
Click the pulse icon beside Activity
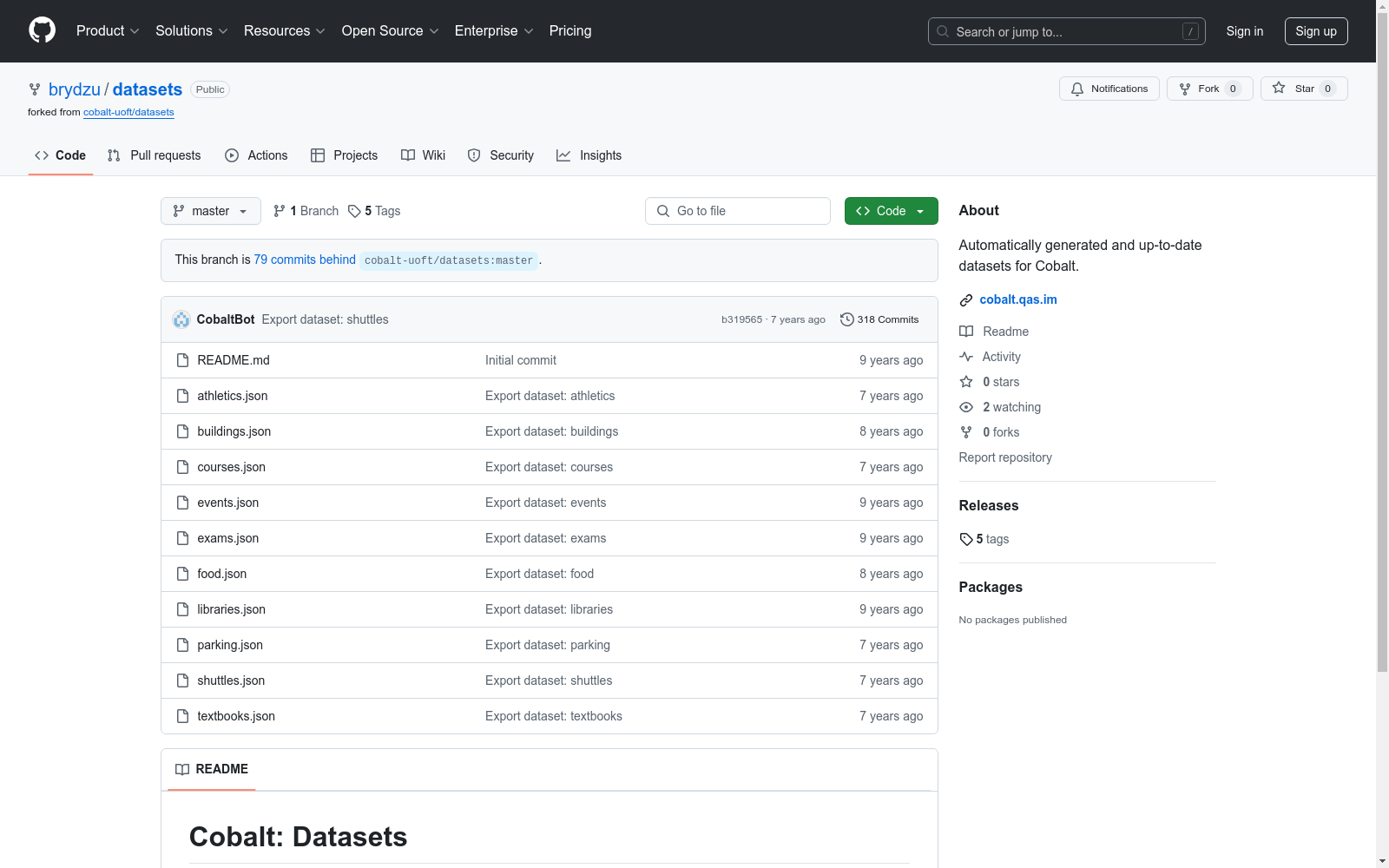(x=966, y=357)
